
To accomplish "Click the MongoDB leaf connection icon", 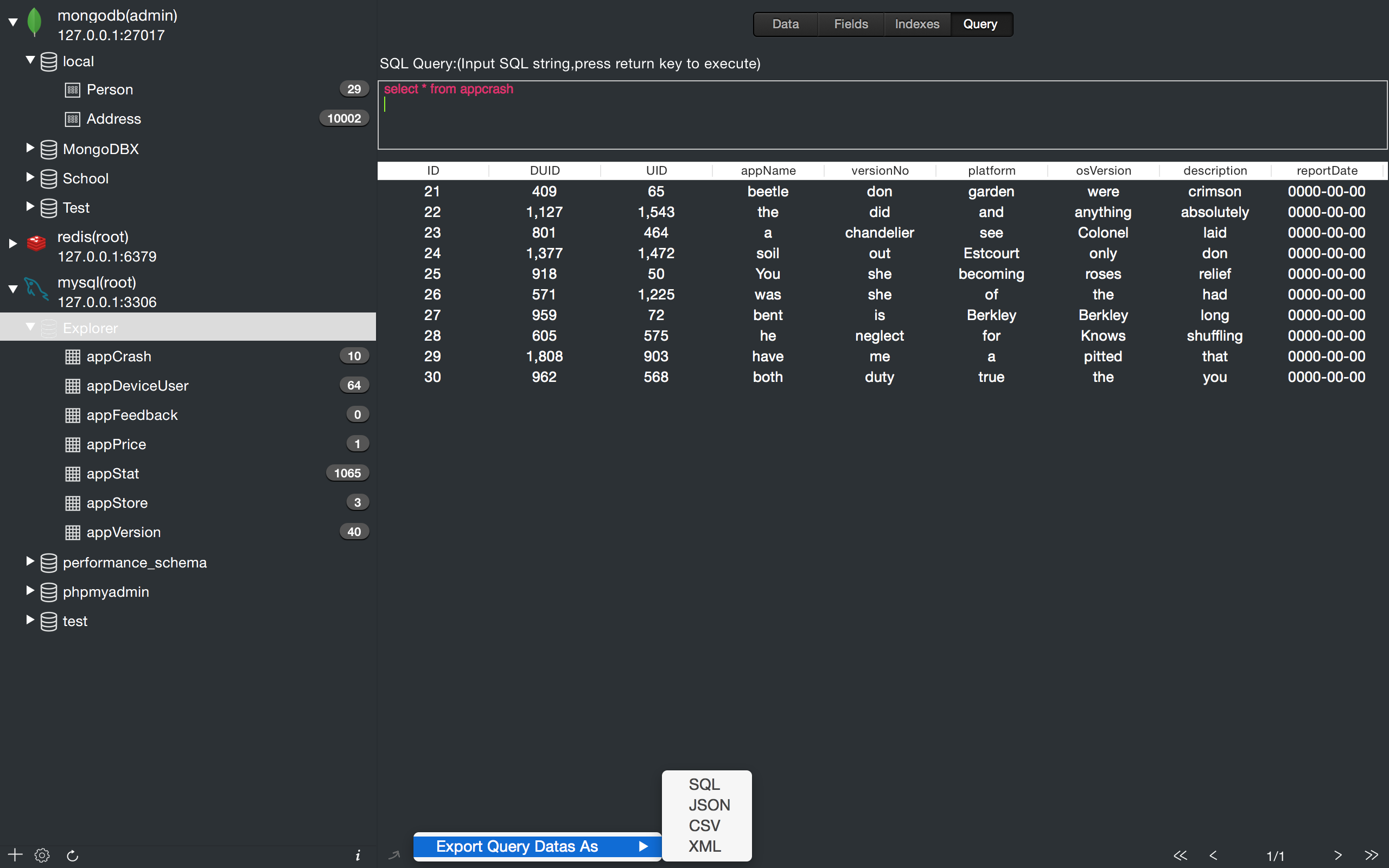I will pyautogui.click(x=34, y=23).
